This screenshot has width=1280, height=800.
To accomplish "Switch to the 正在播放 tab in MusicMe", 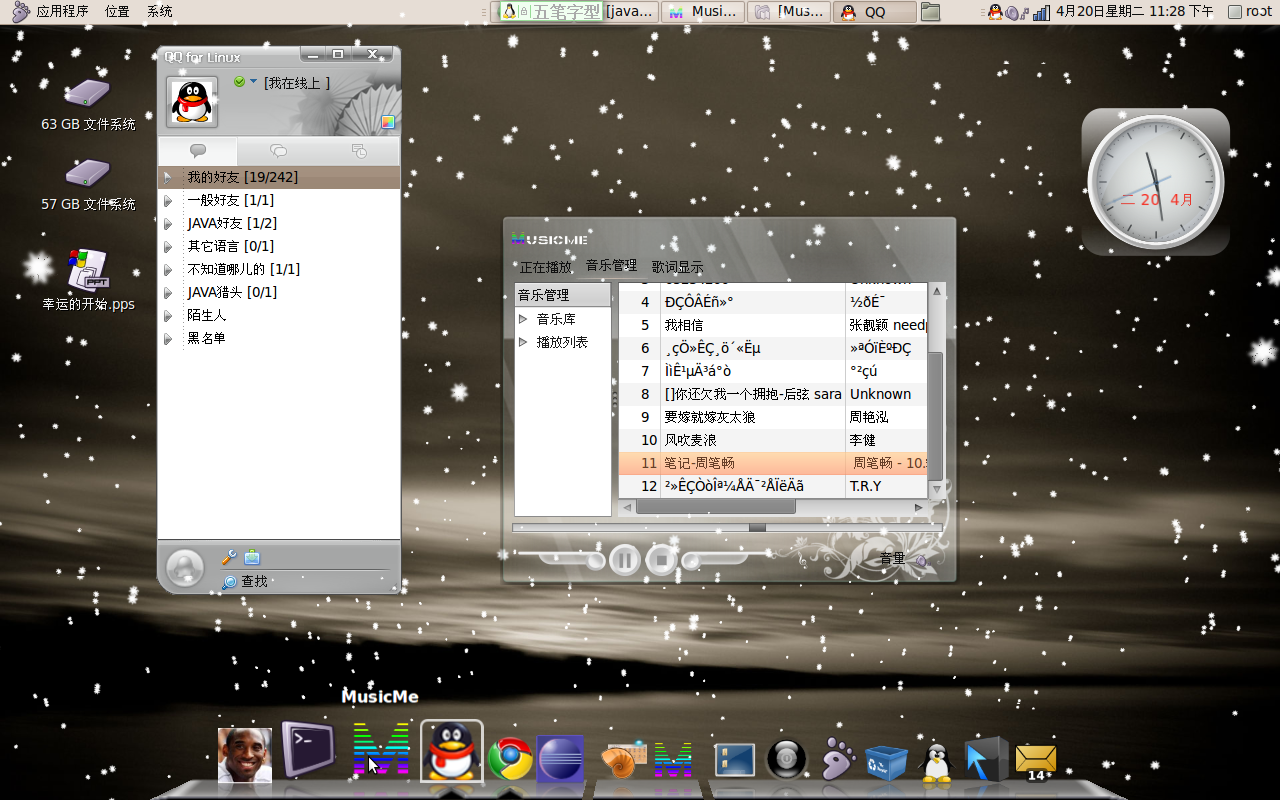I will 545,267.
